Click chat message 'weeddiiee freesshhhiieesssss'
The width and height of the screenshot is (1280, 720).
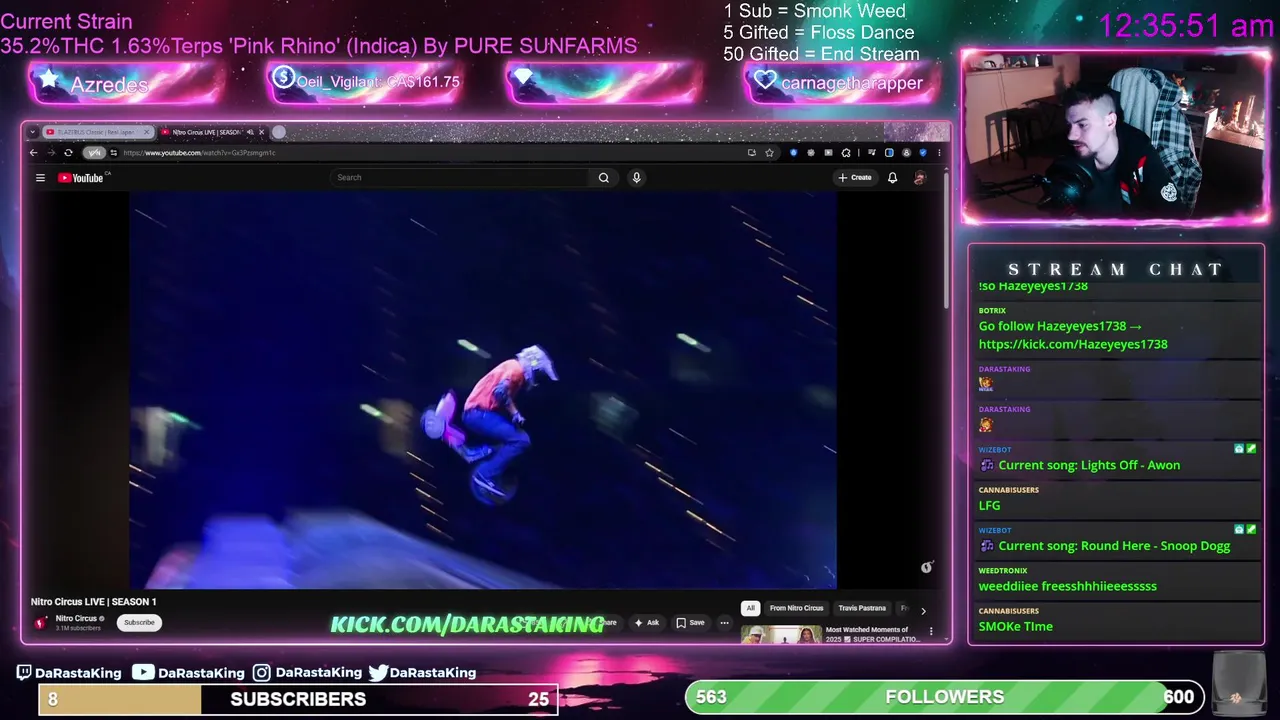click(1067, 586)
